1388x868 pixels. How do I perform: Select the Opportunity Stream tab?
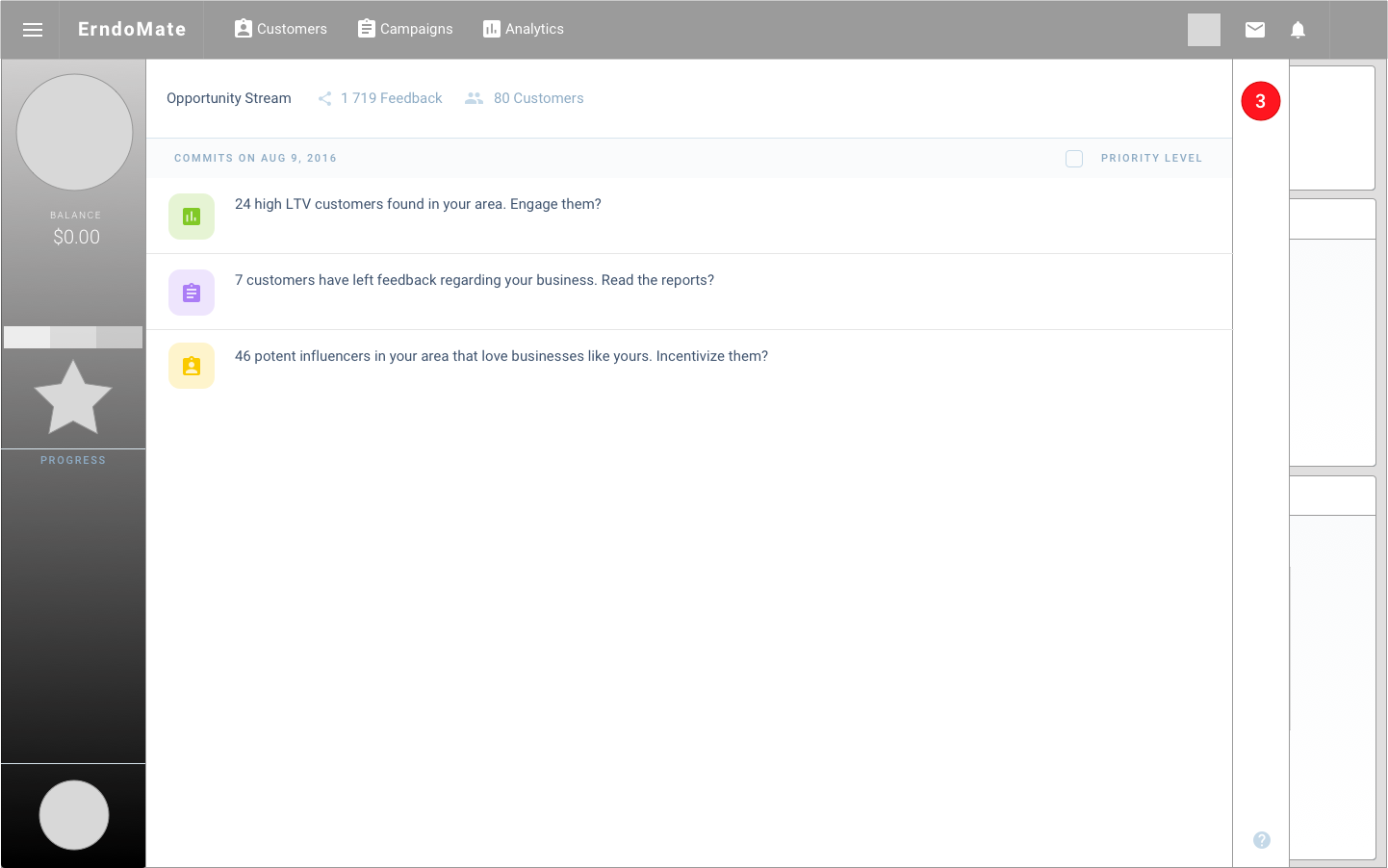pyautogui.click(x=229, y=98)
